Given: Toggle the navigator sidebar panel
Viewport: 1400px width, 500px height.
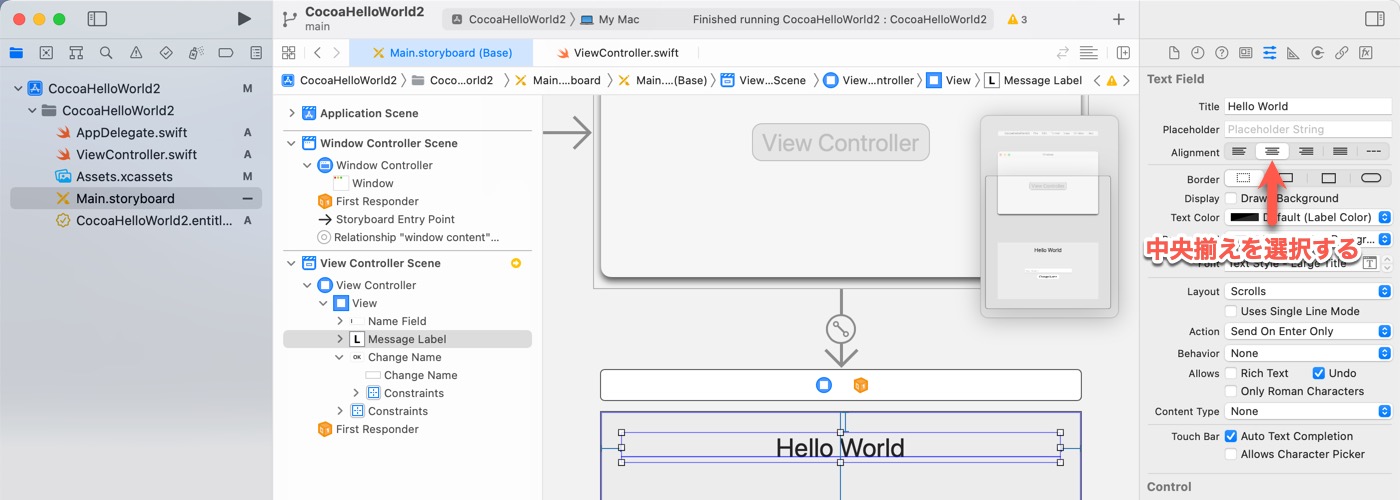Looking at the screenshot, I should (97, 19).
